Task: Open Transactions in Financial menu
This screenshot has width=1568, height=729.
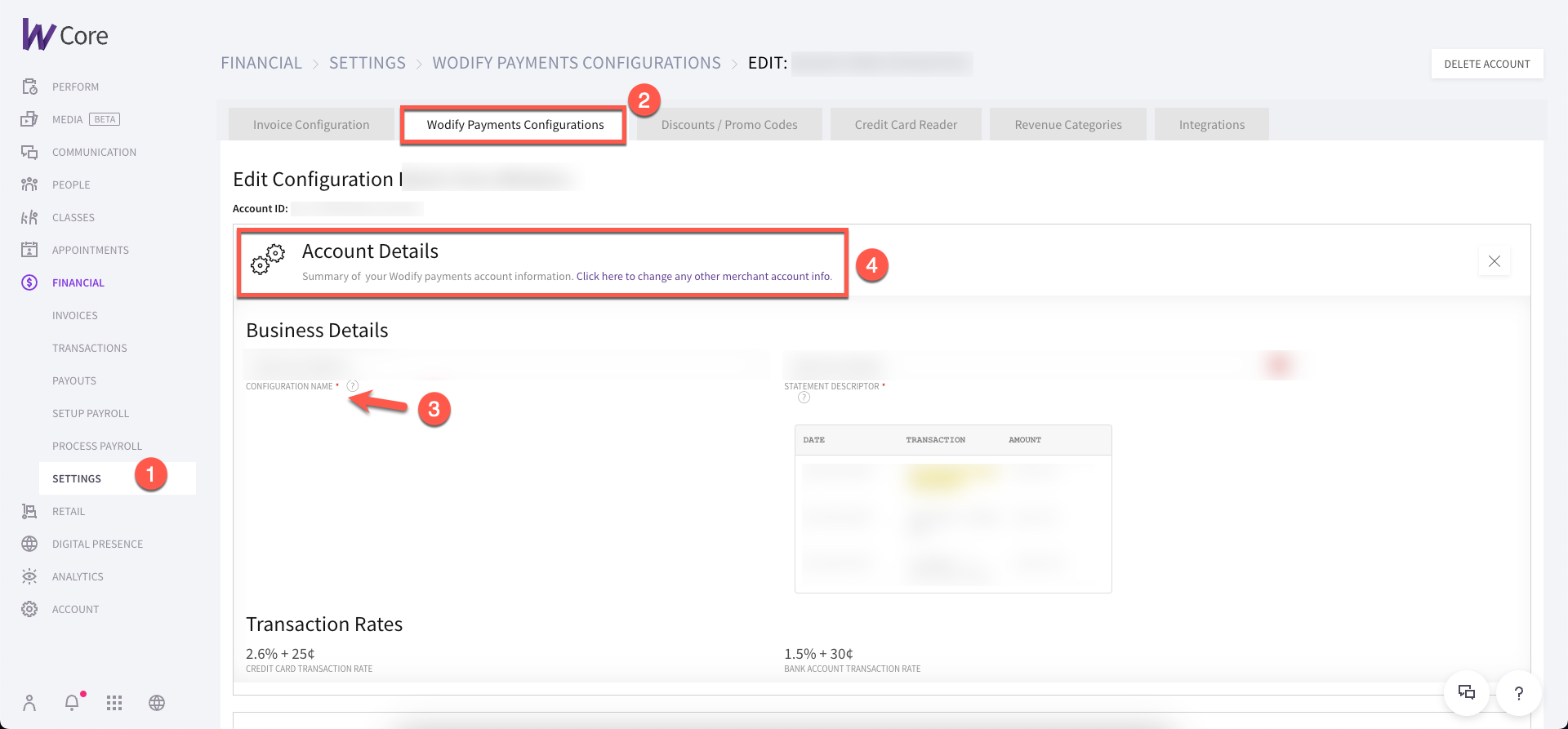Action: pos(90,348)
